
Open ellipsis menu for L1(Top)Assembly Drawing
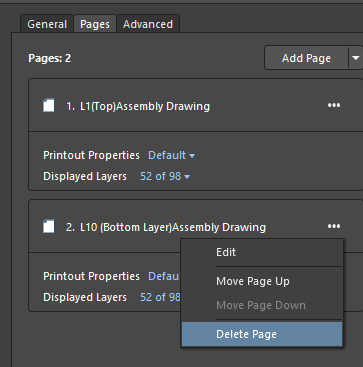click(x=334, y=105)
